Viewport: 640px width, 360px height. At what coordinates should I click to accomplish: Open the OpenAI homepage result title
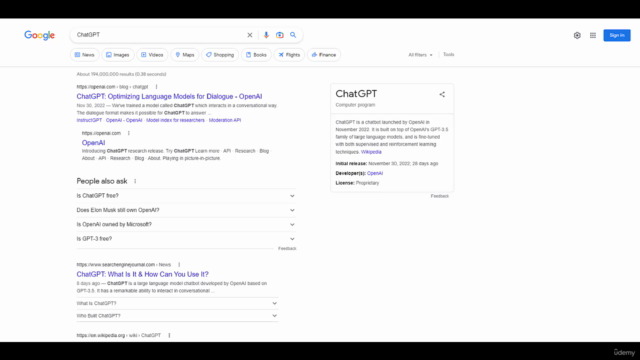click(x=93, y=142)
